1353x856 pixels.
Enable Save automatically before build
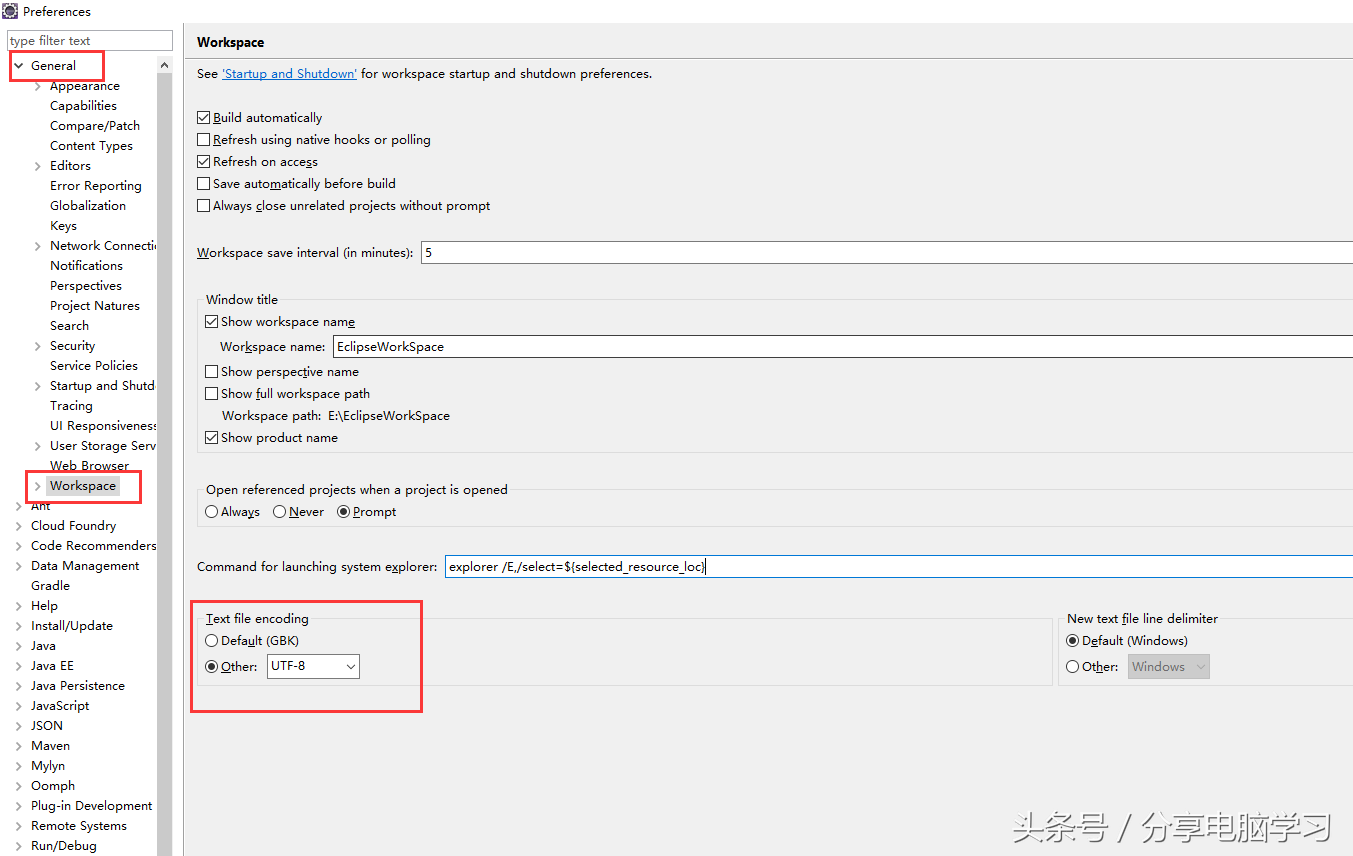[204, 184]
